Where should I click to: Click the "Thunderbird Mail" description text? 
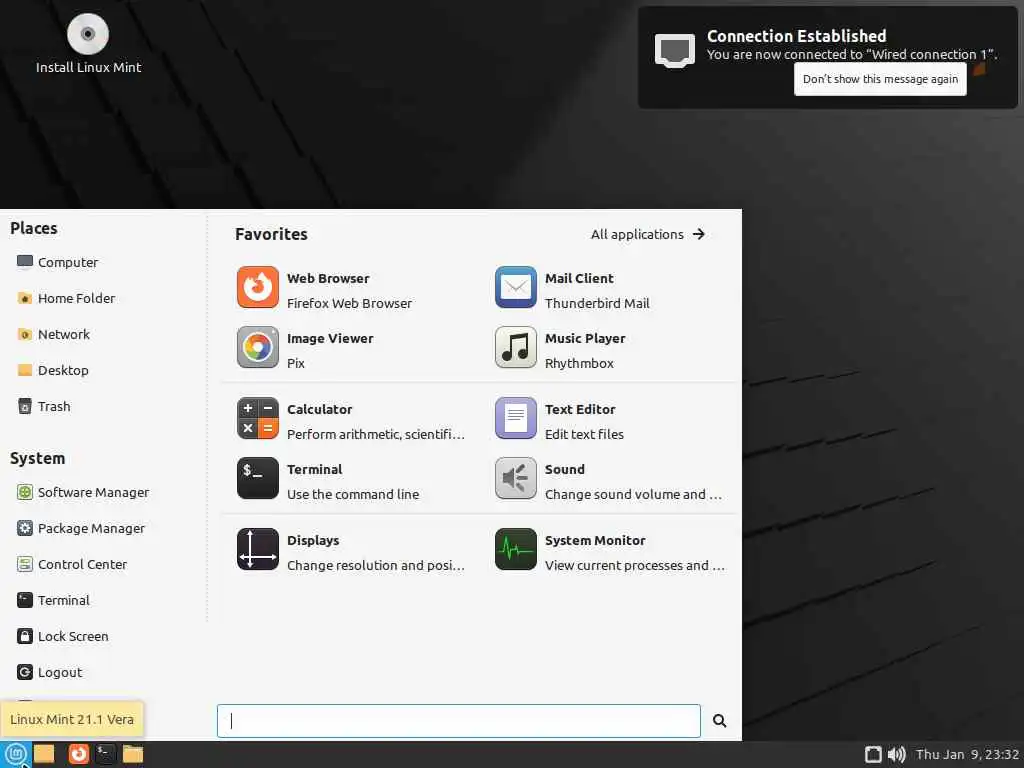[597, 303]
